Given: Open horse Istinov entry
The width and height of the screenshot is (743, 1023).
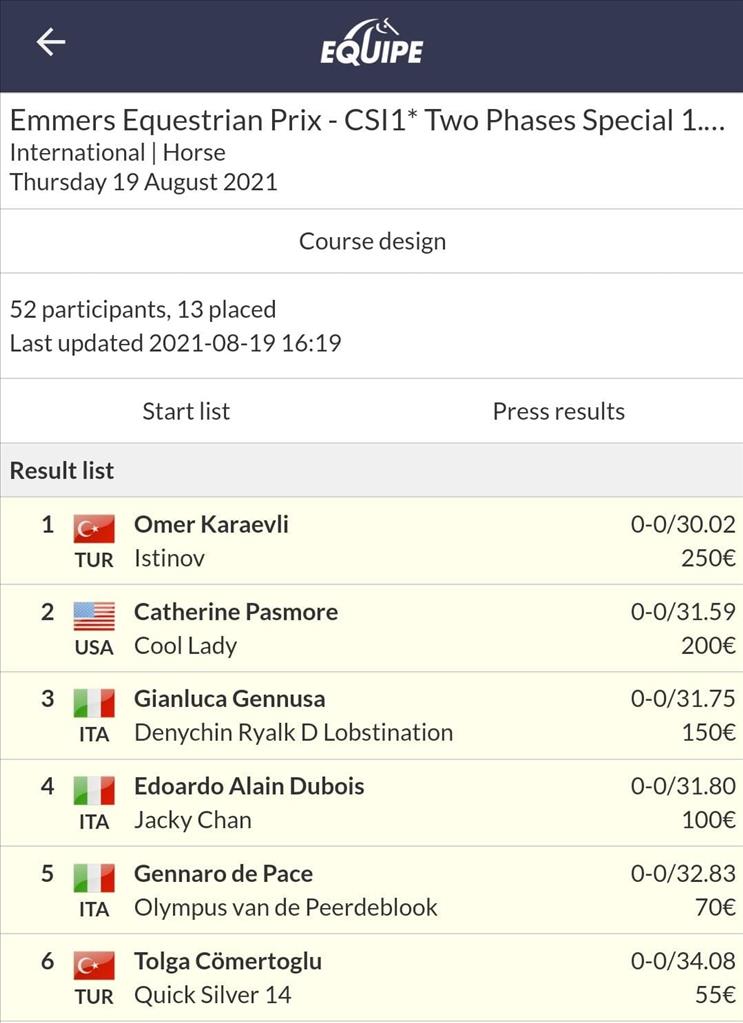Looking at the screenshot, I should tap(170, 558).
